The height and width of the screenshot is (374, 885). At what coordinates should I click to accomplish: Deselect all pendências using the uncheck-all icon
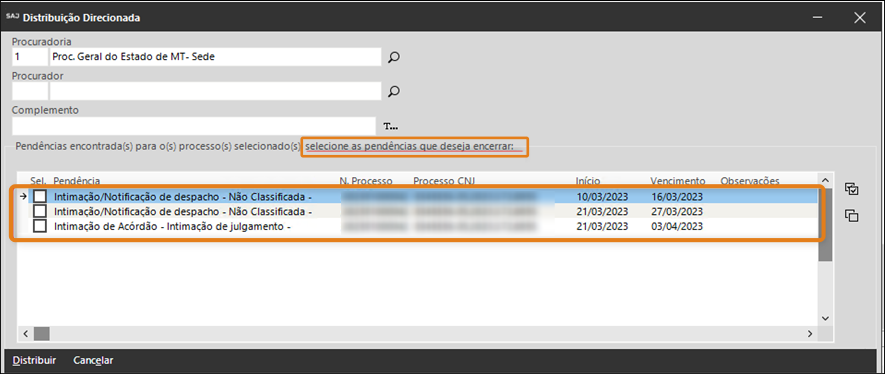pyautogui.click(x=852, y=215)
